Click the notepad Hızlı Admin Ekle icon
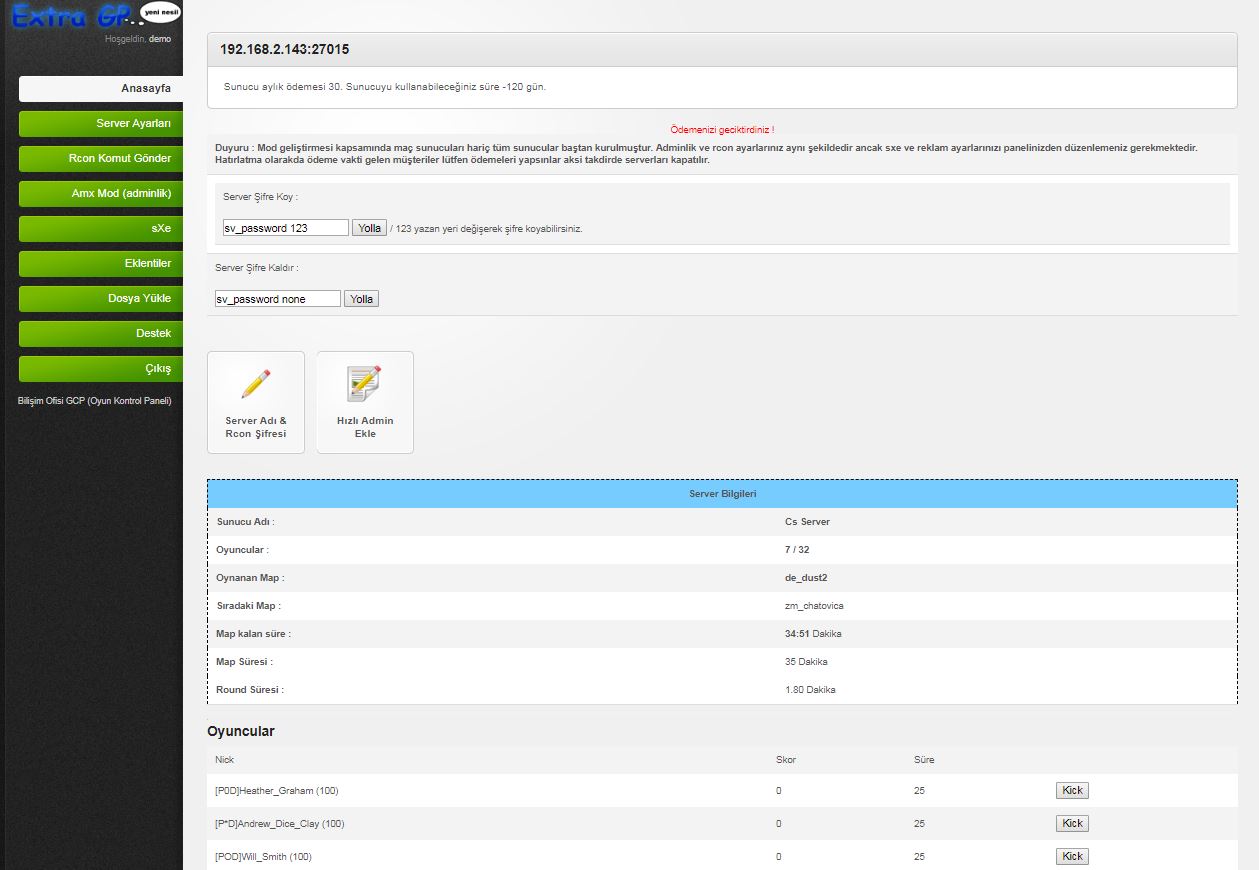The width and height of the screenshot is (1259, 870). tap(365, 384)
